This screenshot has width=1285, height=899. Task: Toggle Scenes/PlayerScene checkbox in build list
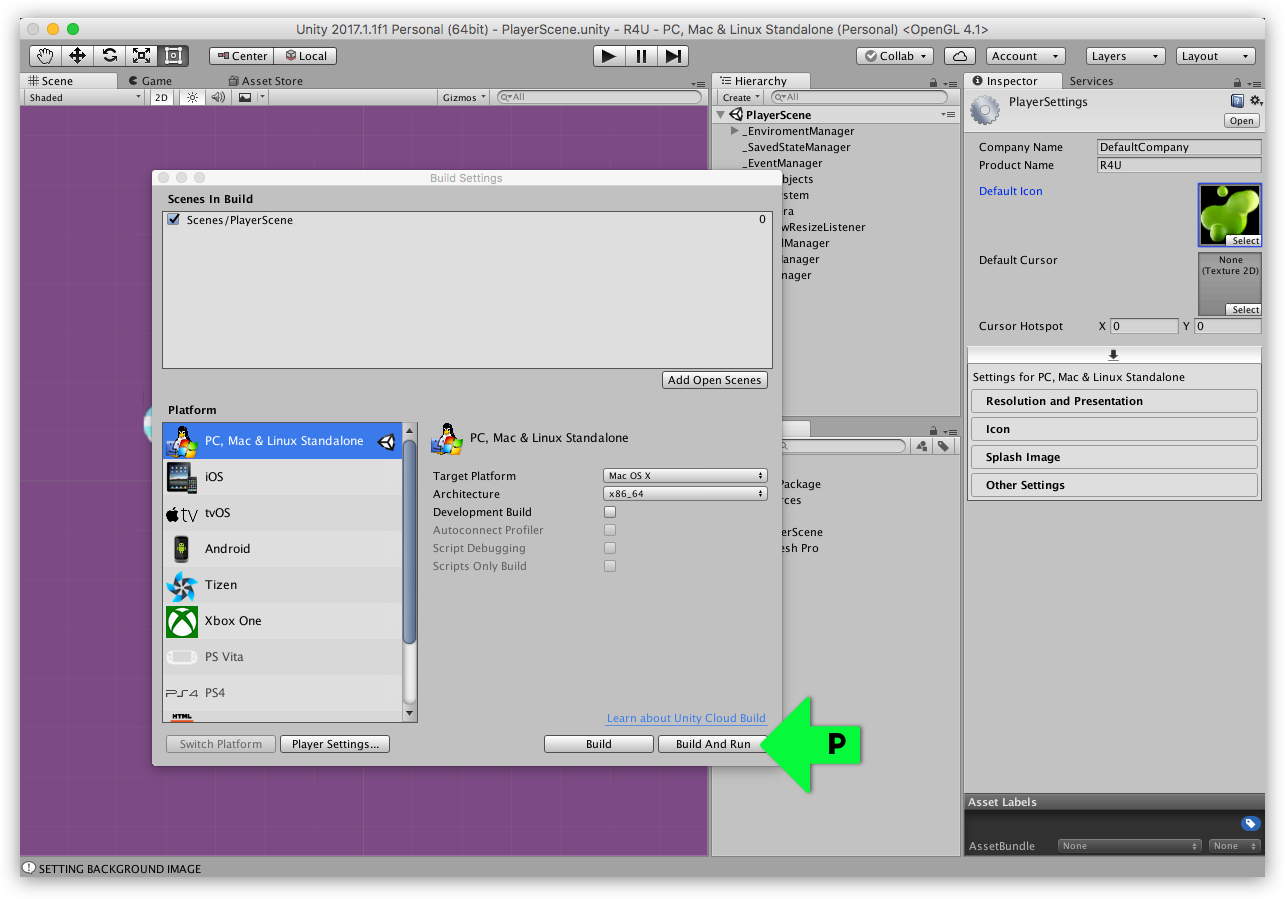point(174,219)
